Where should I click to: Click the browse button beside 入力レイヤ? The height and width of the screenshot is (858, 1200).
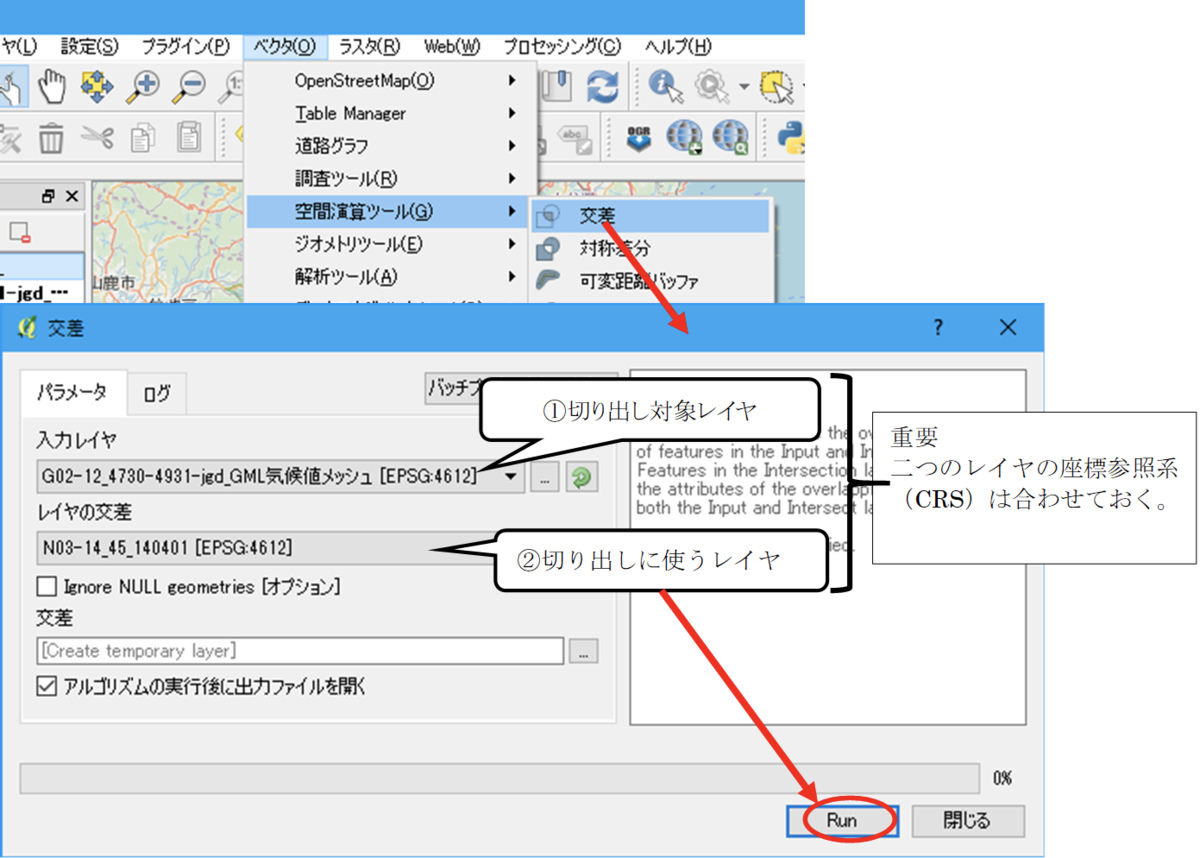[x=544, y=478]
